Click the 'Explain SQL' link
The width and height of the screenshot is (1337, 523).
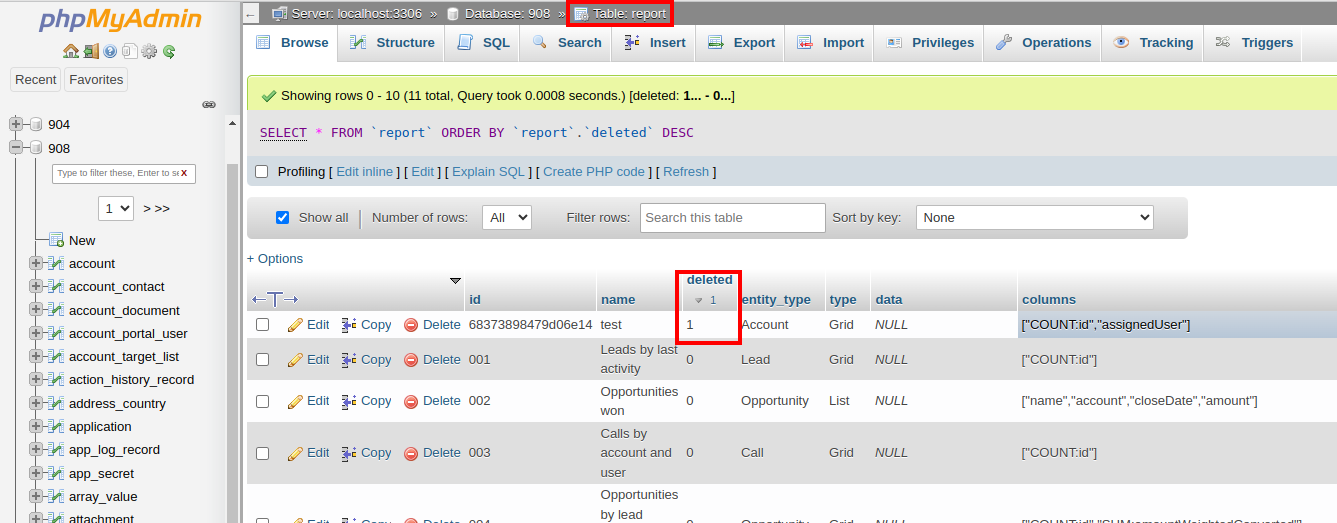point(488,172)
